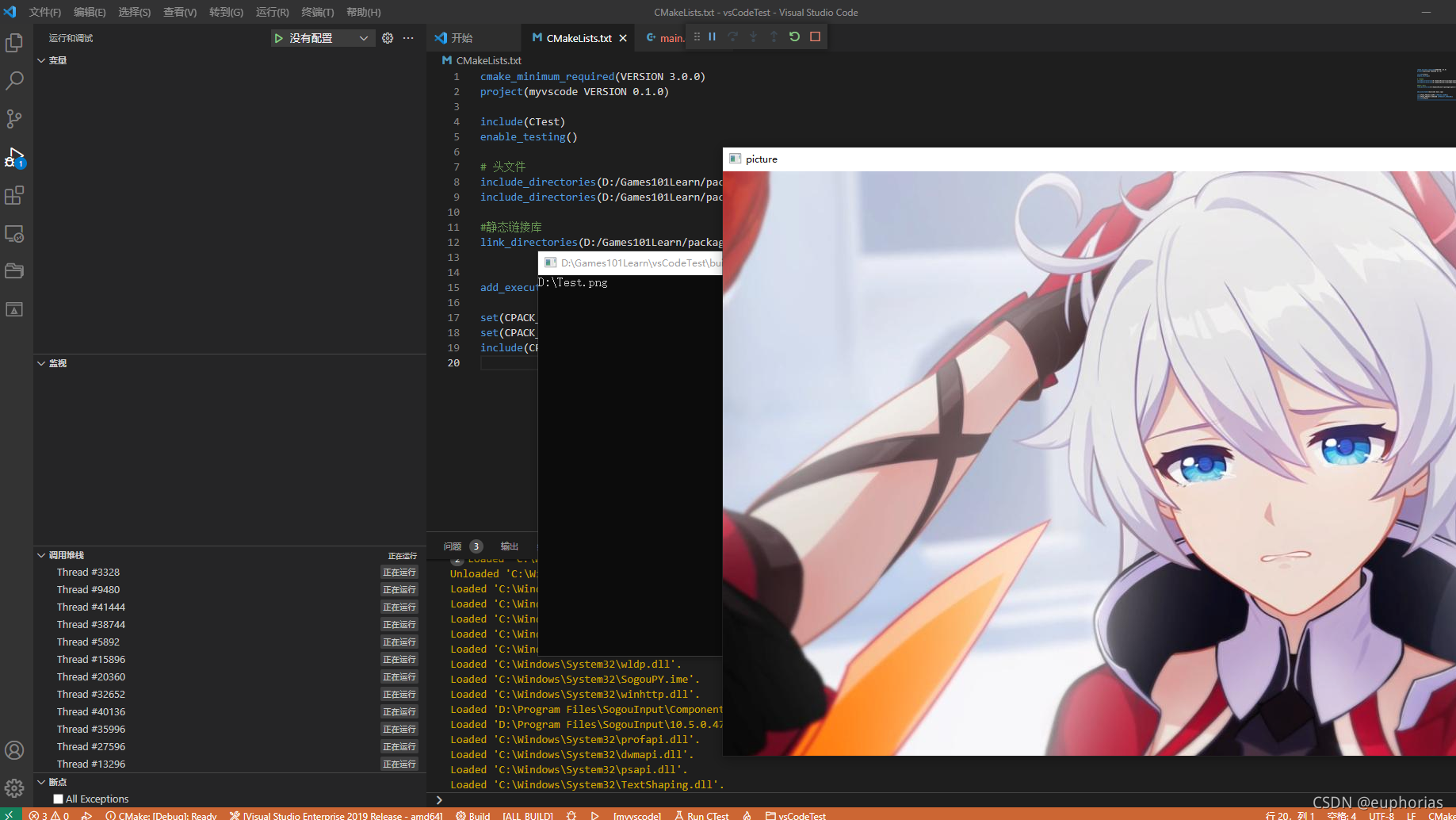
Task: Open the Source Control view
Action: click(x=14, y=119)
